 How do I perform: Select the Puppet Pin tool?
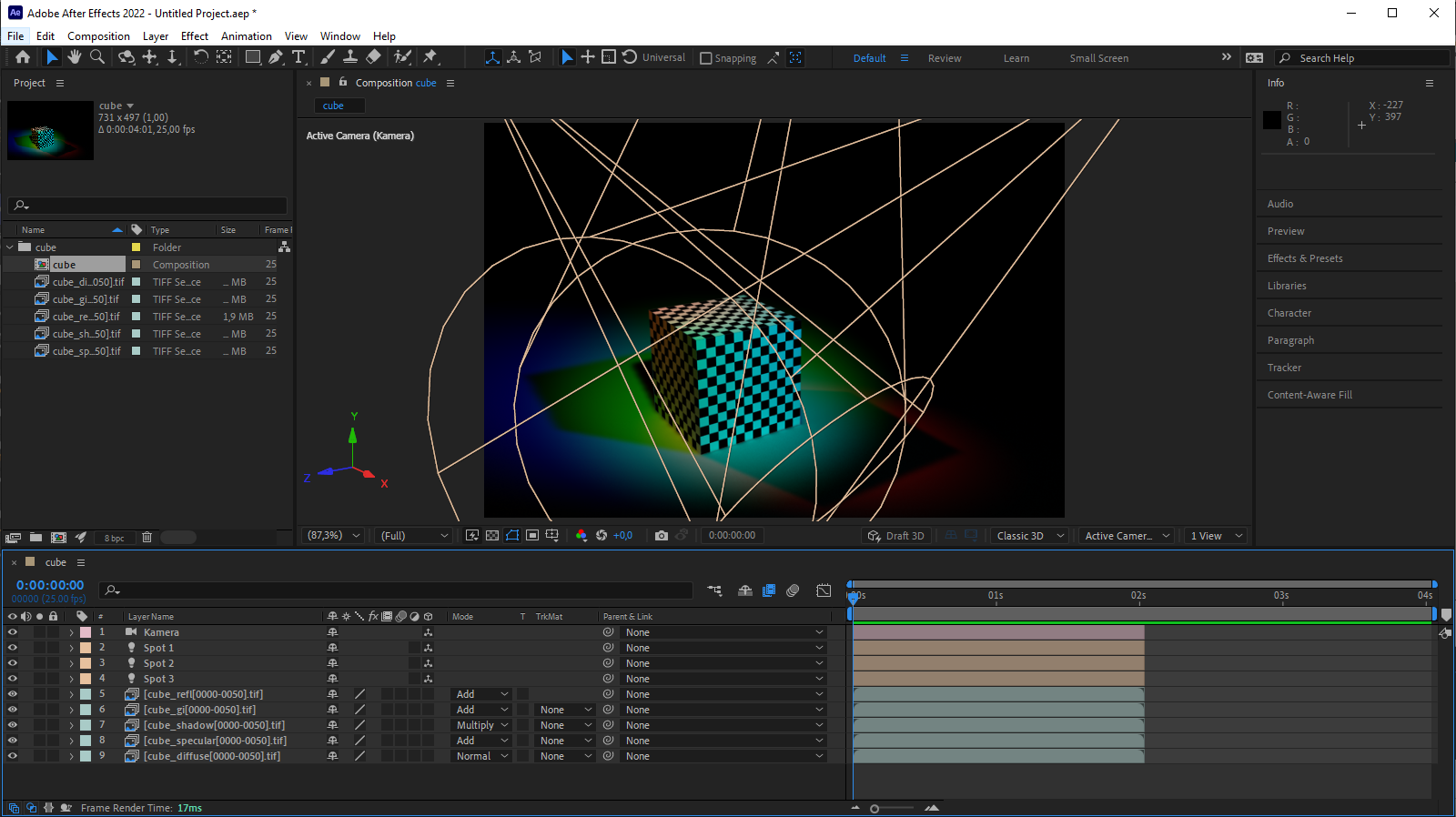pyautogui.click(x=430, y=57)
